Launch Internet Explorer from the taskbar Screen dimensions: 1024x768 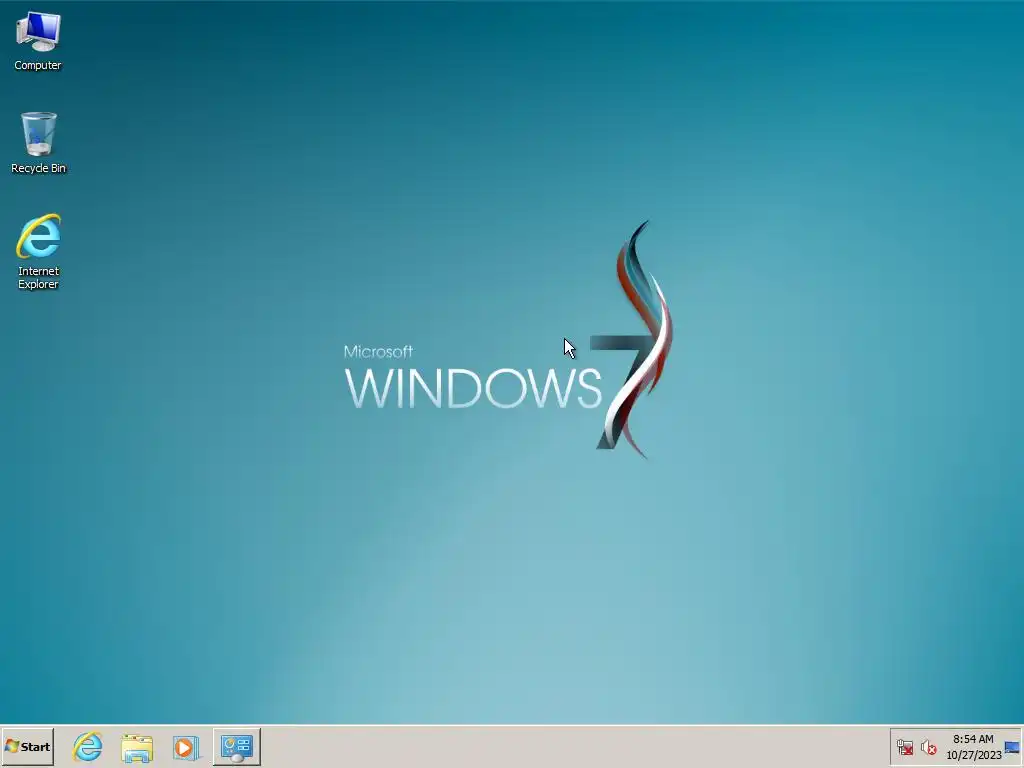88,746
